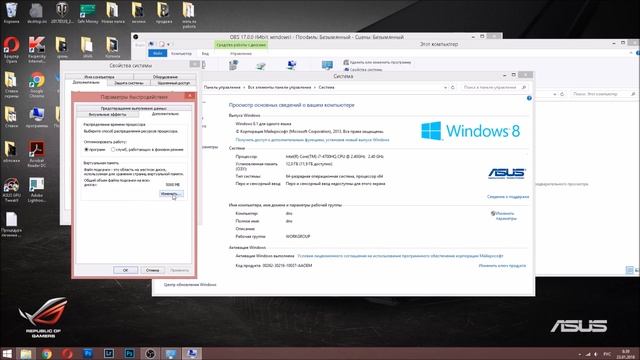This screenshot has width=640, height=360.
Task: Click the language indicator in the system tray
Action: (x=607, y=354)
